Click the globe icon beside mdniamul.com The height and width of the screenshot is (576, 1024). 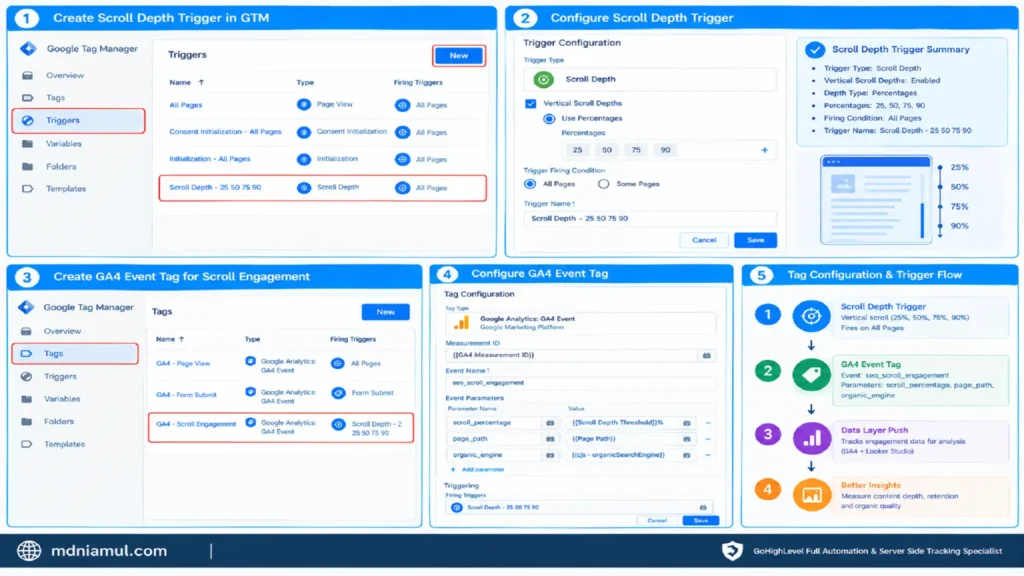tap(29, 551)
